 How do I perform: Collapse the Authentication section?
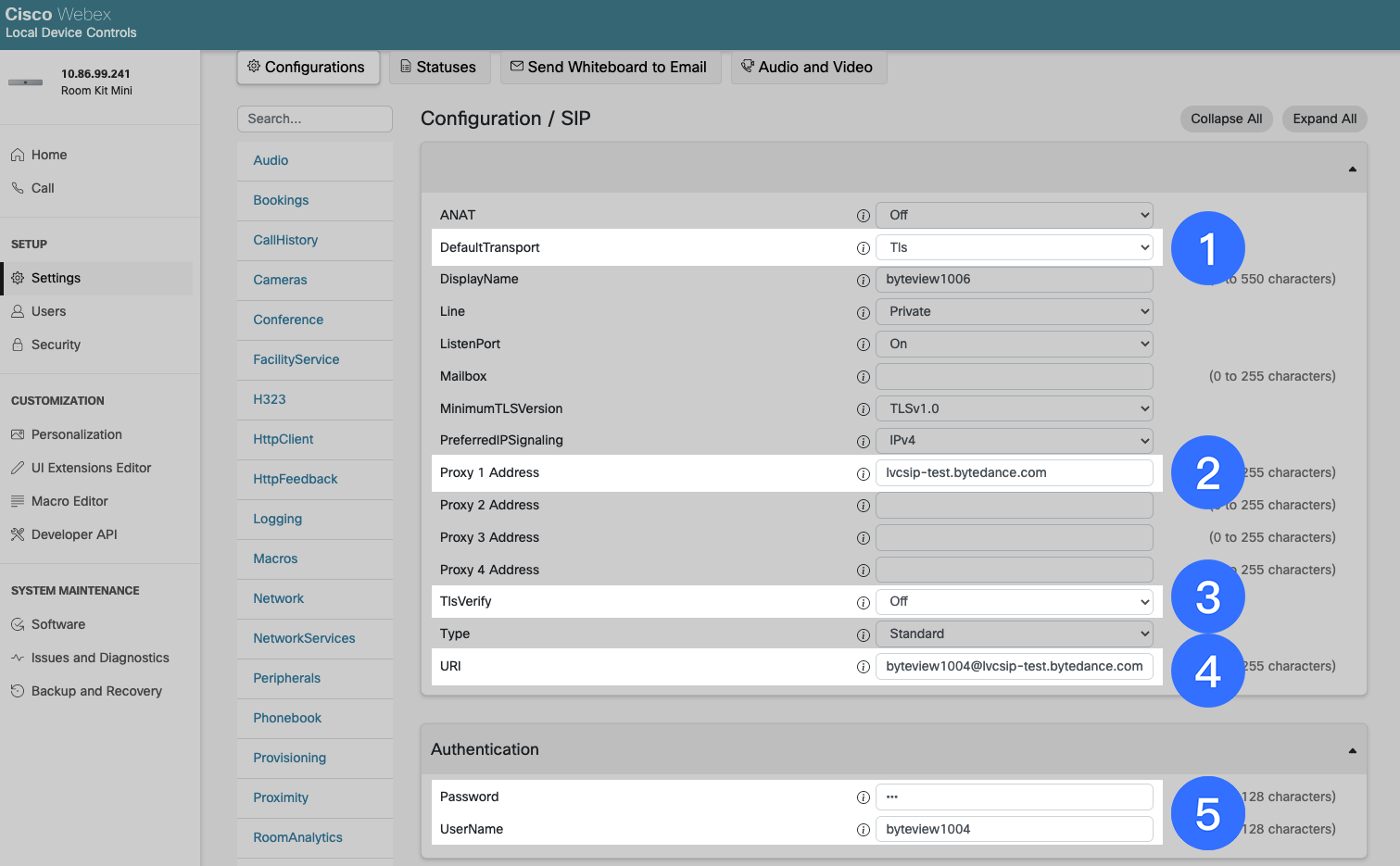click(1351, 748)
